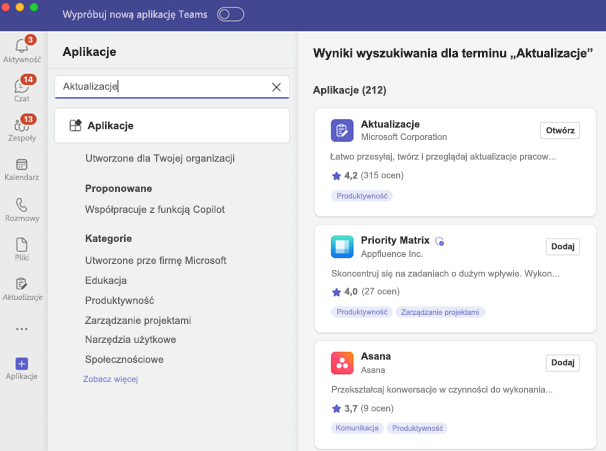Screen dimensions: 606x451
Task: Click the Appfluence Inc. publisher text
Action: (x=392, y=254)
